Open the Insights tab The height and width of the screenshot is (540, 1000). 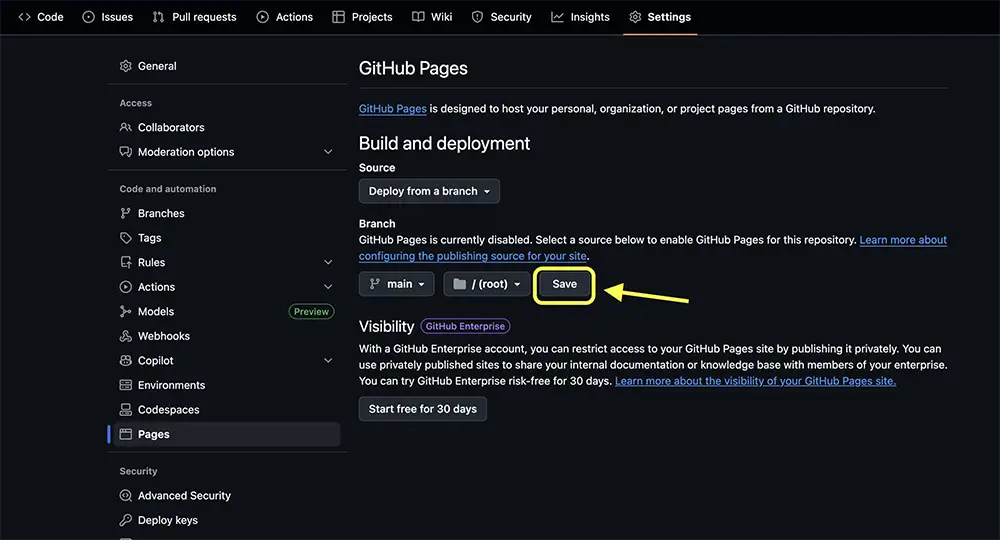click(580, 17)
